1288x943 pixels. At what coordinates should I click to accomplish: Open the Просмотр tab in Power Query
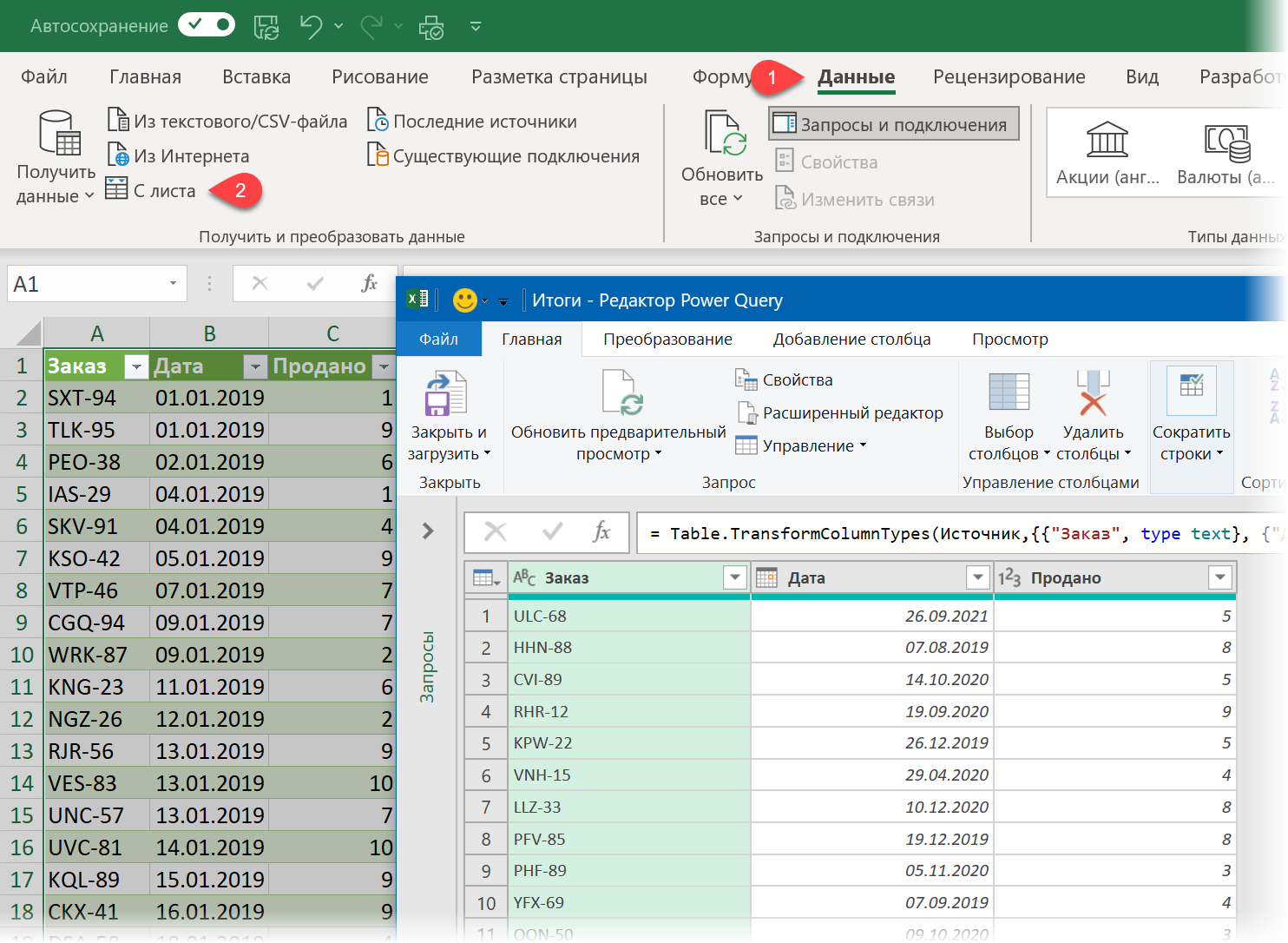click(x=1009, y=340)
